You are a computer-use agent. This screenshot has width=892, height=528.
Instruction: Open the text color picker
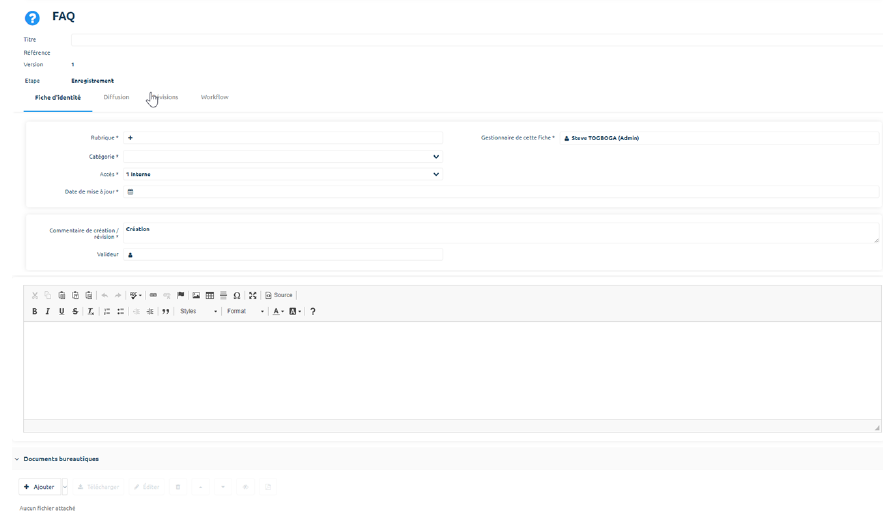click(277, 312)
